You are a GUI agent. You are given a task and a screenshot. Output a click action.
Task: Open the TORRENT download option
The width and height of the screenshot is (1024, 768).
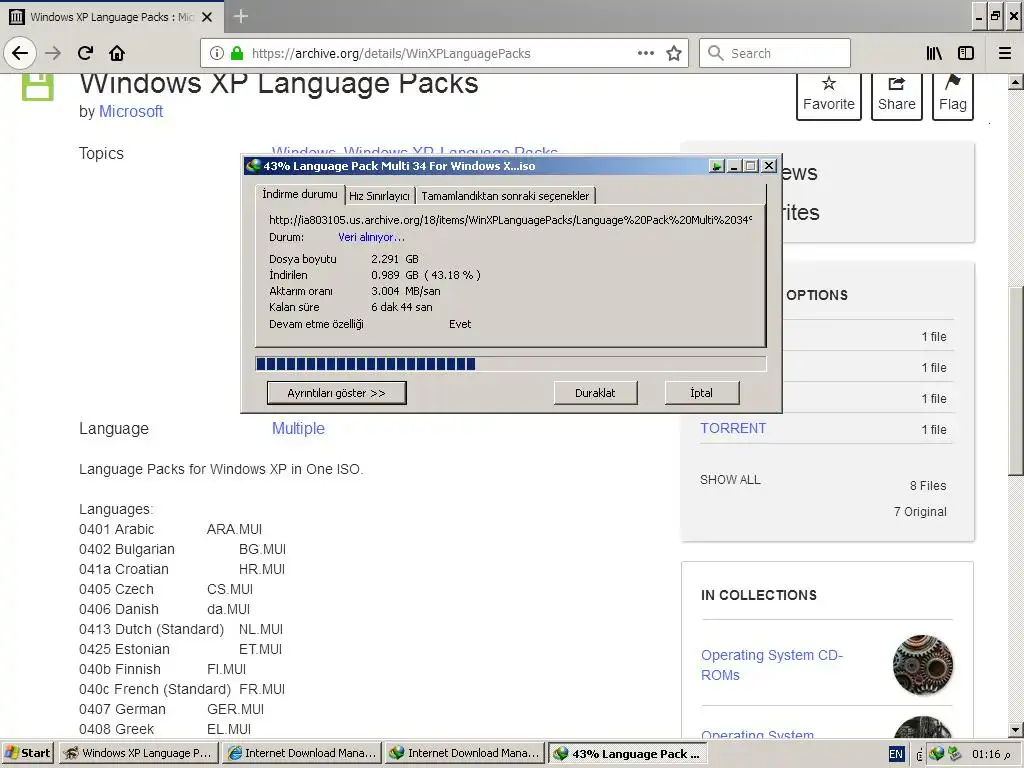pyautogui.click(x=733, y=428)
